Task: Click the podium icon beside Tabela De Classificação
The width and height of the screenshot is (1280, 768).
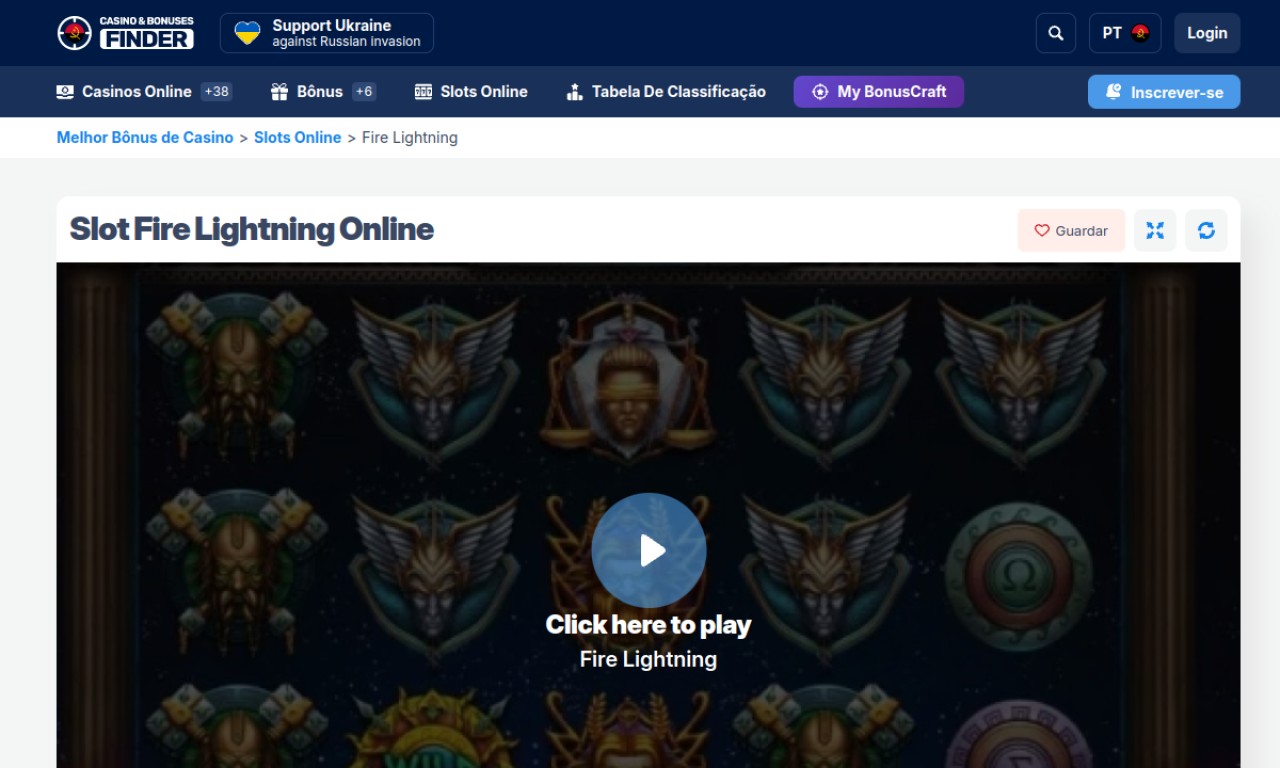Action: (574, 92)
